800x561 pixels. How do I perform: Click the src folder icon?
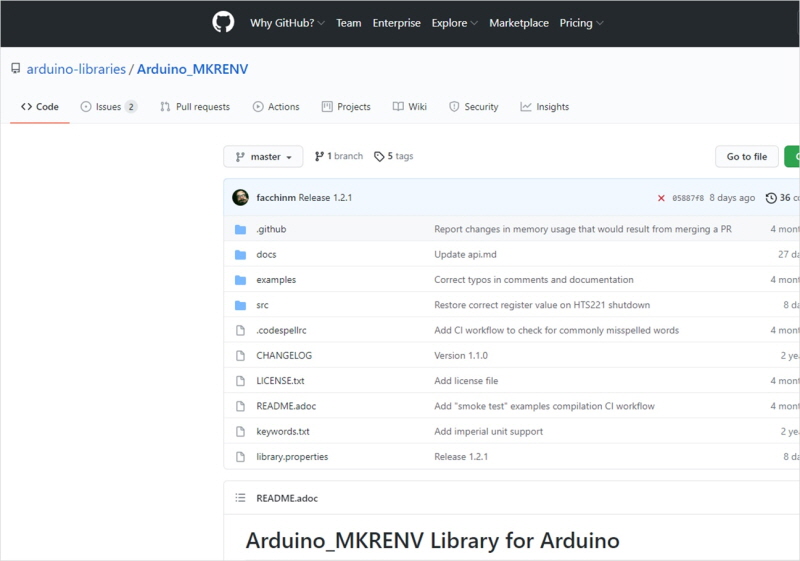[240, 305]
